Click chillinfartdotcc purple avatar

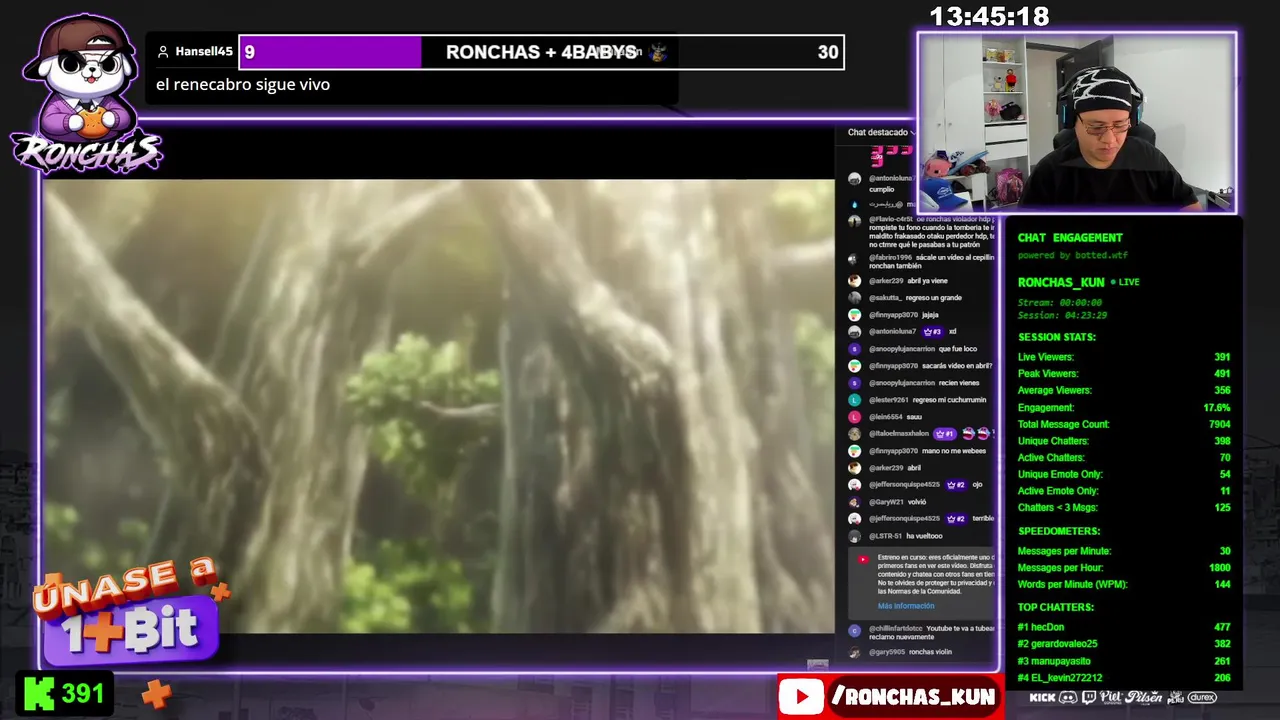(x=854, y=630)
